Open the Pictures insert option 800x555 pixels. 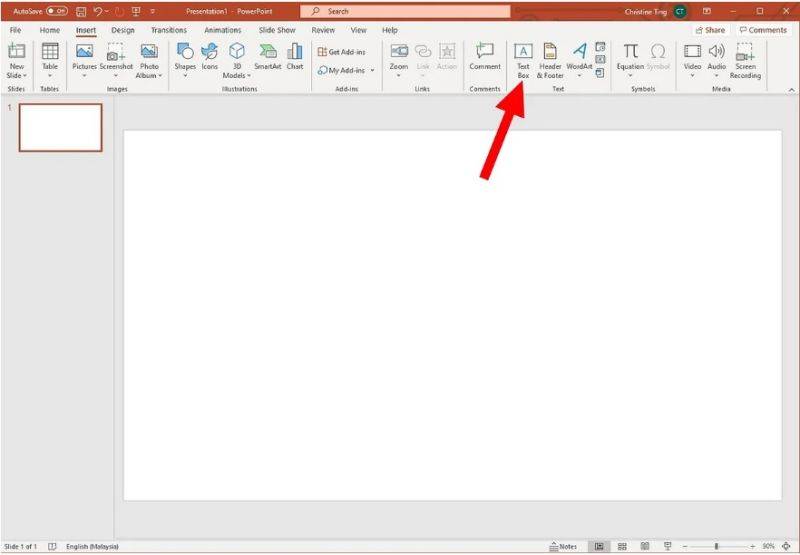pyautogui.click(x=84, y=58)
